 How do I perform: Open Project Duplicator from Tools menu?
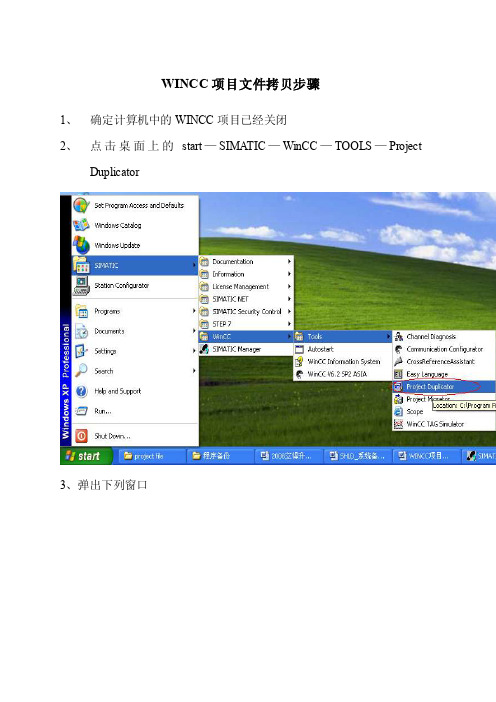tap(444, 386)
